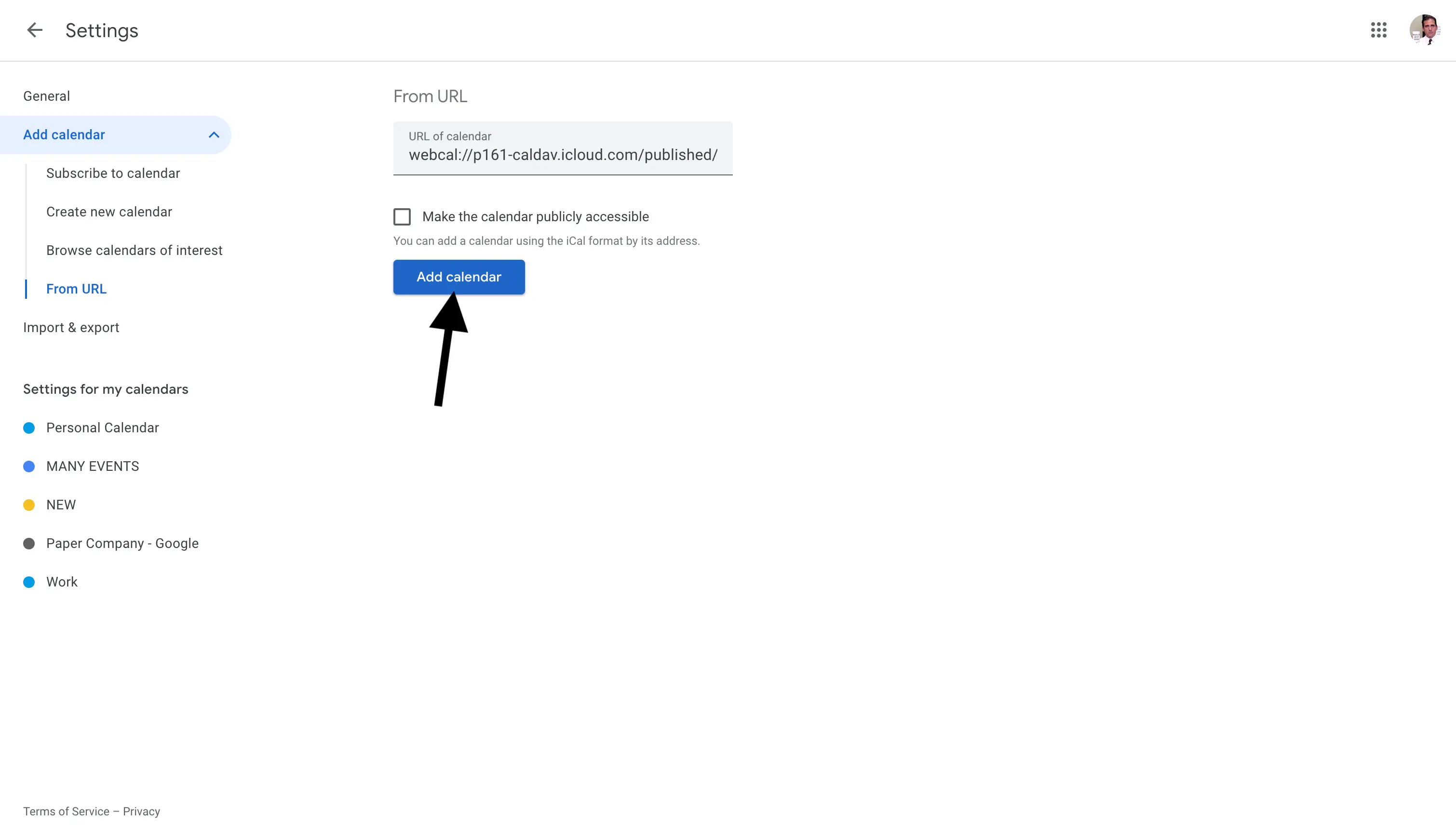The width and height of the screenshot is (1456, 826).
Task: Open General settings section
Action: (46, 95)
